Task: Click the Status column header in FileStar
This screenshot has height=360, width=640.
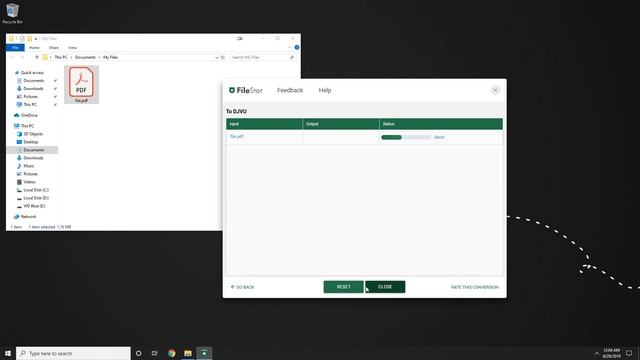Action: (x=441, y=124)
